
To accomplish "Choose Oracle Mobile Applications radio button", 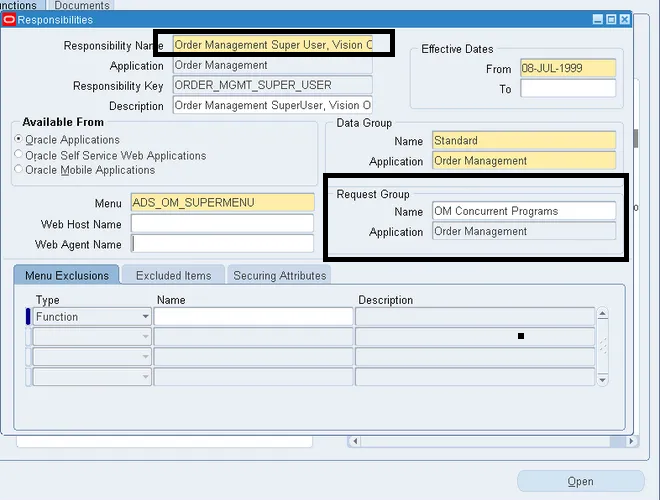I will pyautogui.click(x=18, y=169).
